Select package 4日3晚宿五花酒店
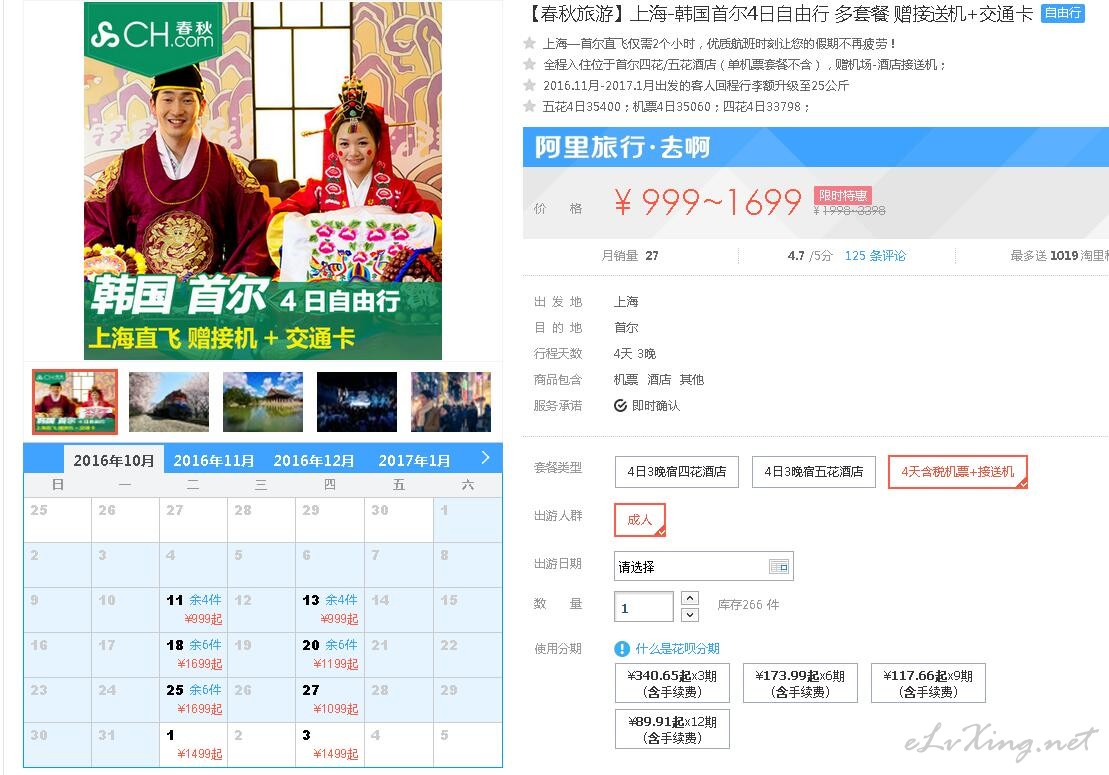 tap(813, 472)
